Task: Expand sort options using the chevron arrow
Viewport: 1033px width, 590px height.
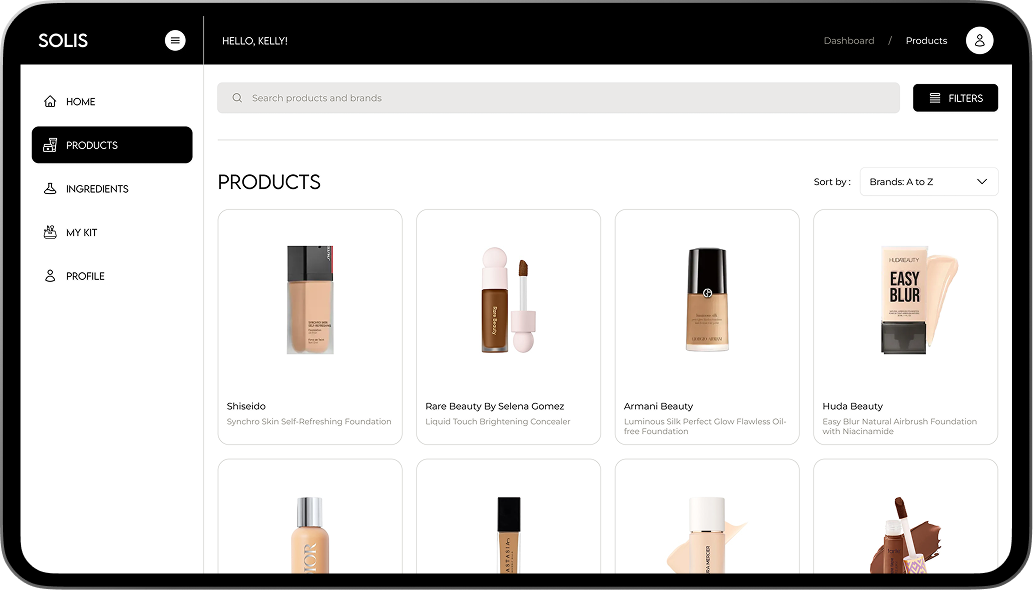Action: pos(982,182)
